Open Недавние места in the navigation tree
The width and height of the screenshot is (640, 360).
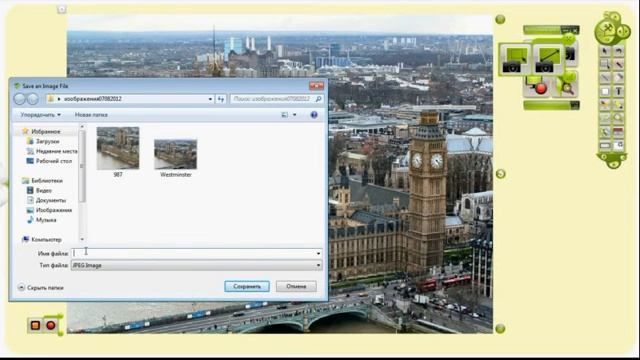[52, 151]
